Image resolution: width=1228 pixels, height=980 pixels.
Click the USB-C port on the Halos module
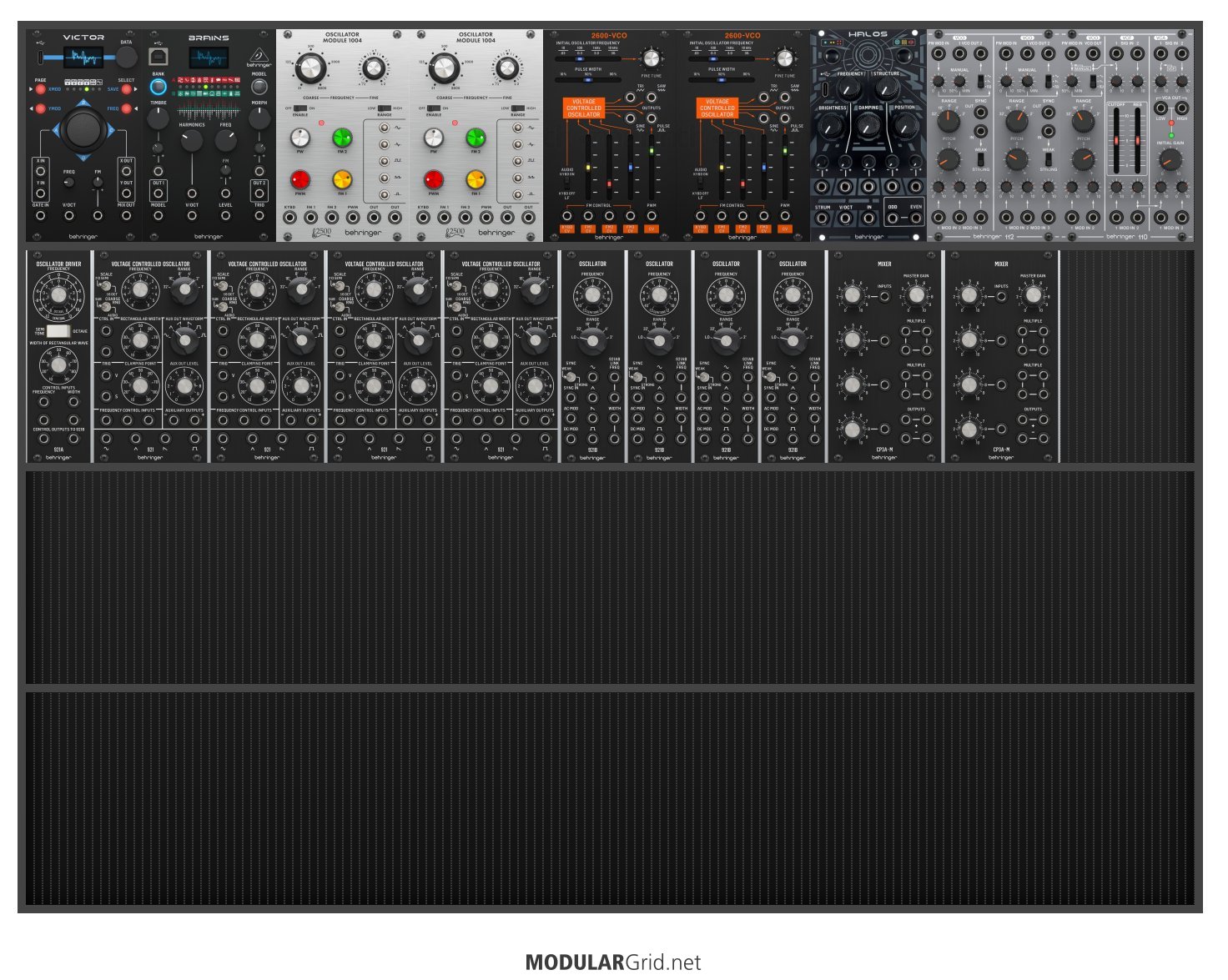coord(825,88)
